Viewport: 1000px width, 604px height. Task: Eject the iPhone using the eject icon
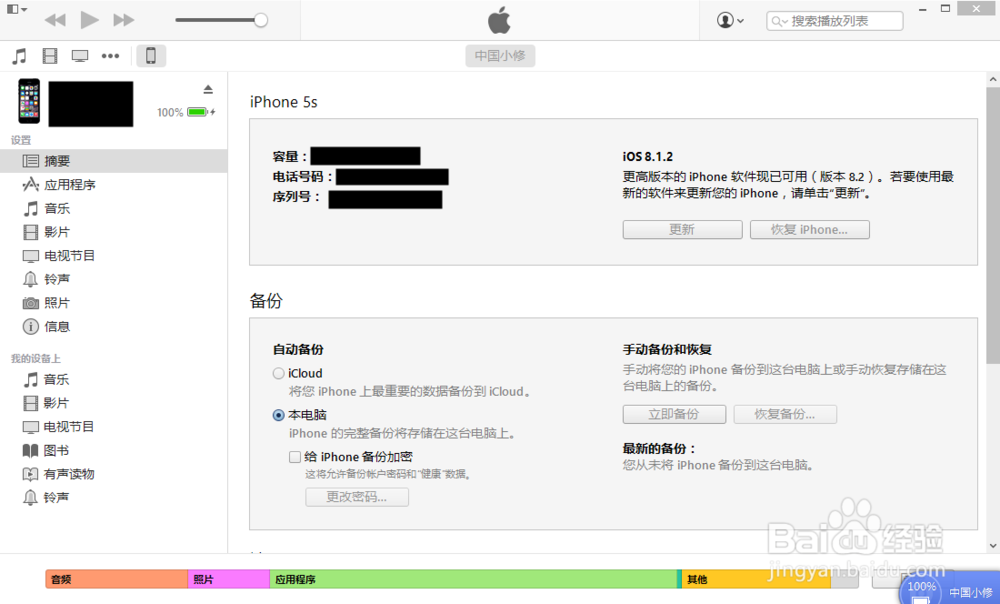pyautogui.click(x=208, y=88)
